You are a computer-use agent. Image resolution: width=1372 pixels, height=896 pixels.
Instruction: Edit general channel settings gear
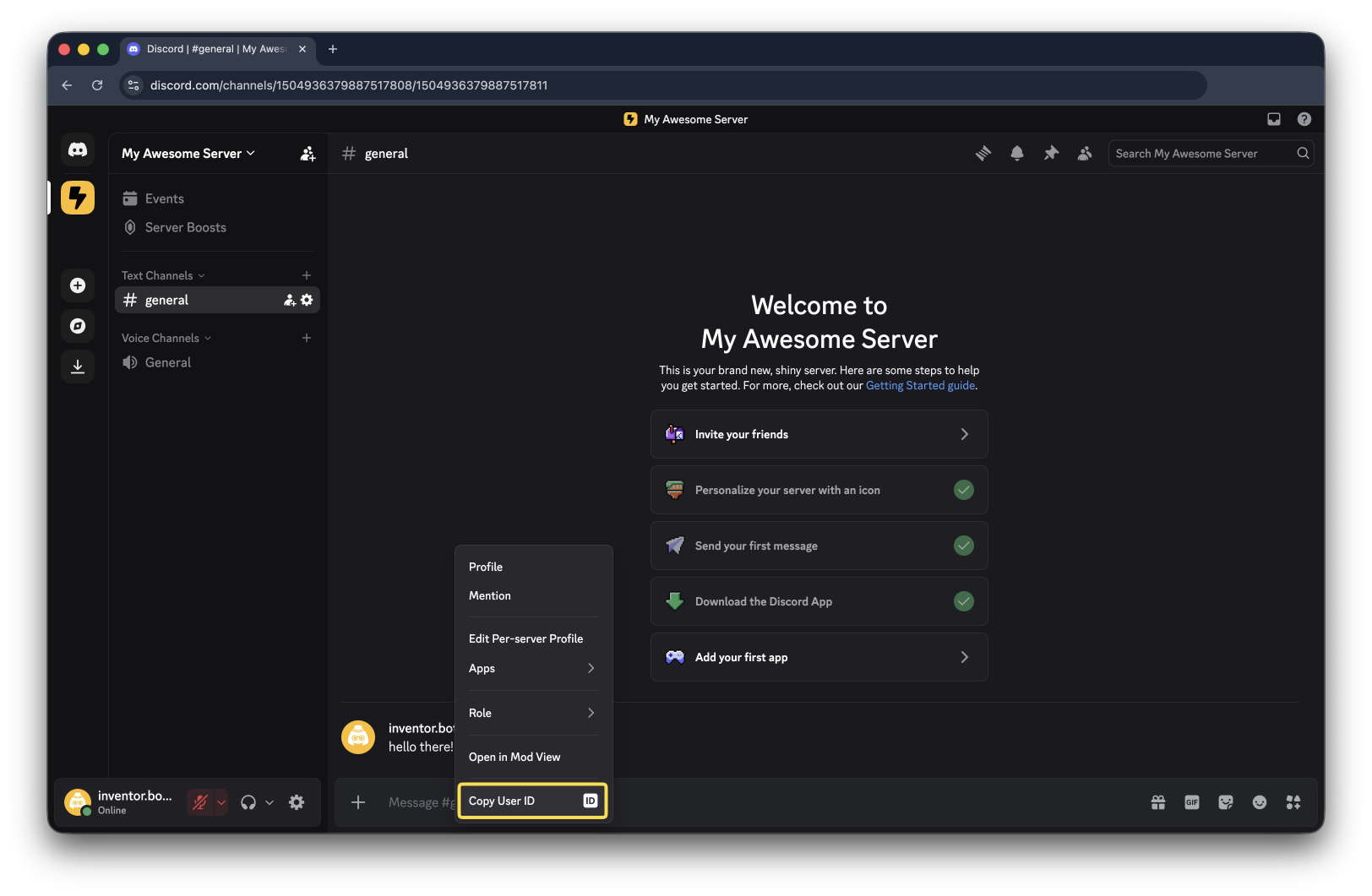(x=307, y=300)
